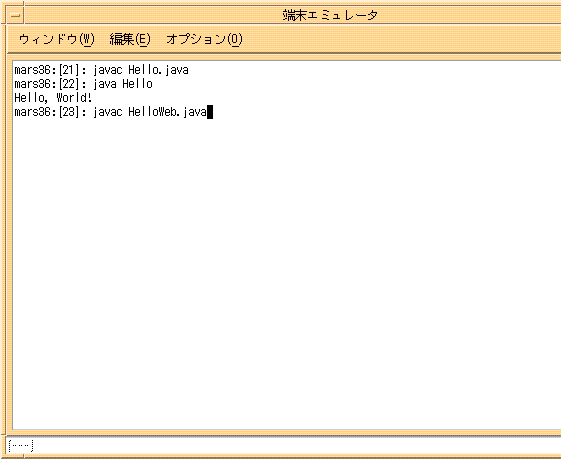Open the オプション(O) menu
Viewport: 561px width, 459px height.
[204, 39]
